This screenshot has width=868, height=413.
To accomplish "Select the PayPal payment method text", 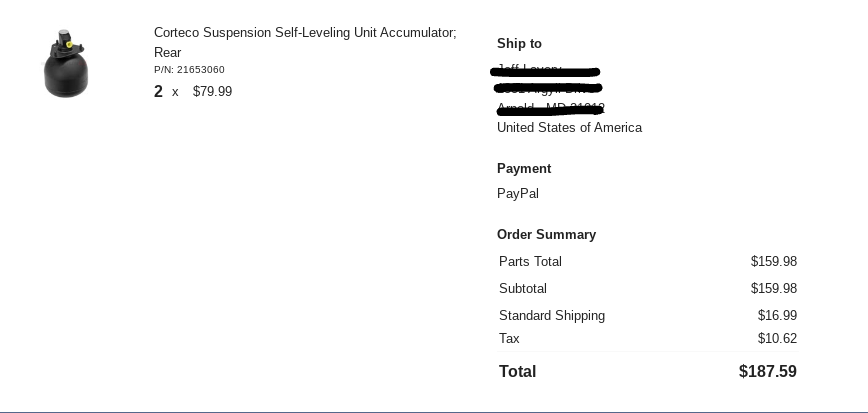I will 518,194.
